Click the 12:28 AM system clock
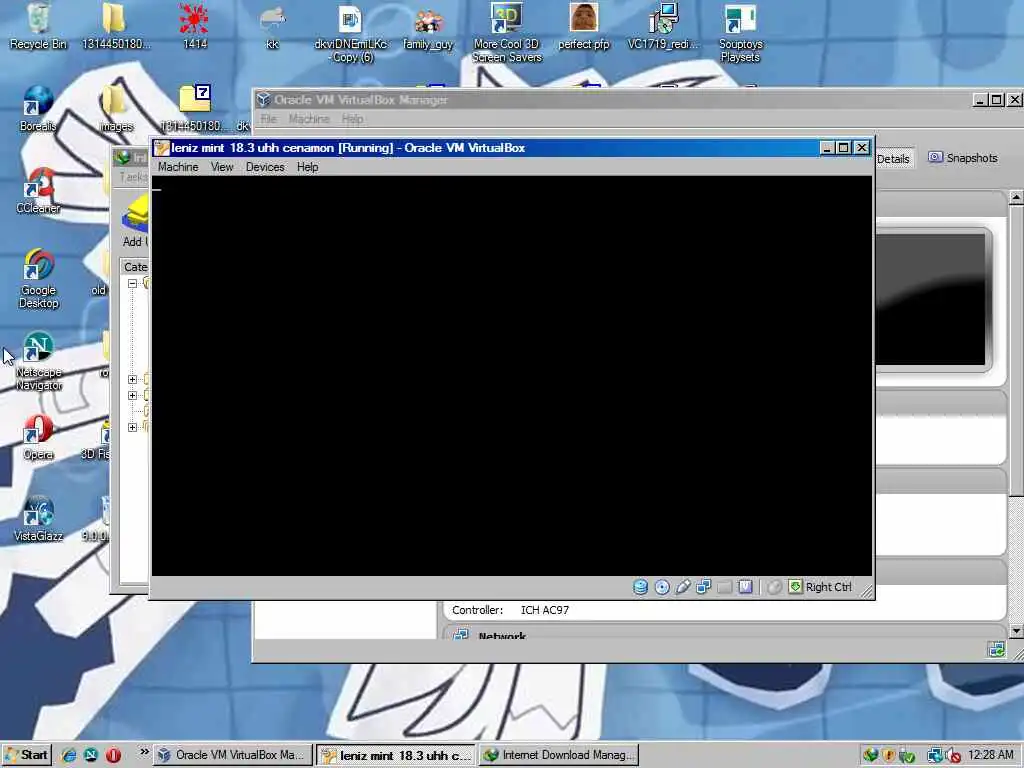 coord(991,755)
